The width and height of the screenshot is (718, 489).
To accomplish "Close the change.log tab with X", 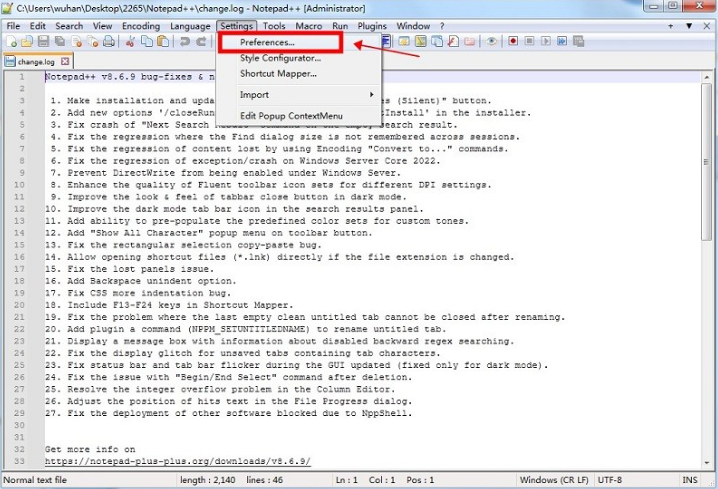I will pyautogui.click(x=62, y=62).
